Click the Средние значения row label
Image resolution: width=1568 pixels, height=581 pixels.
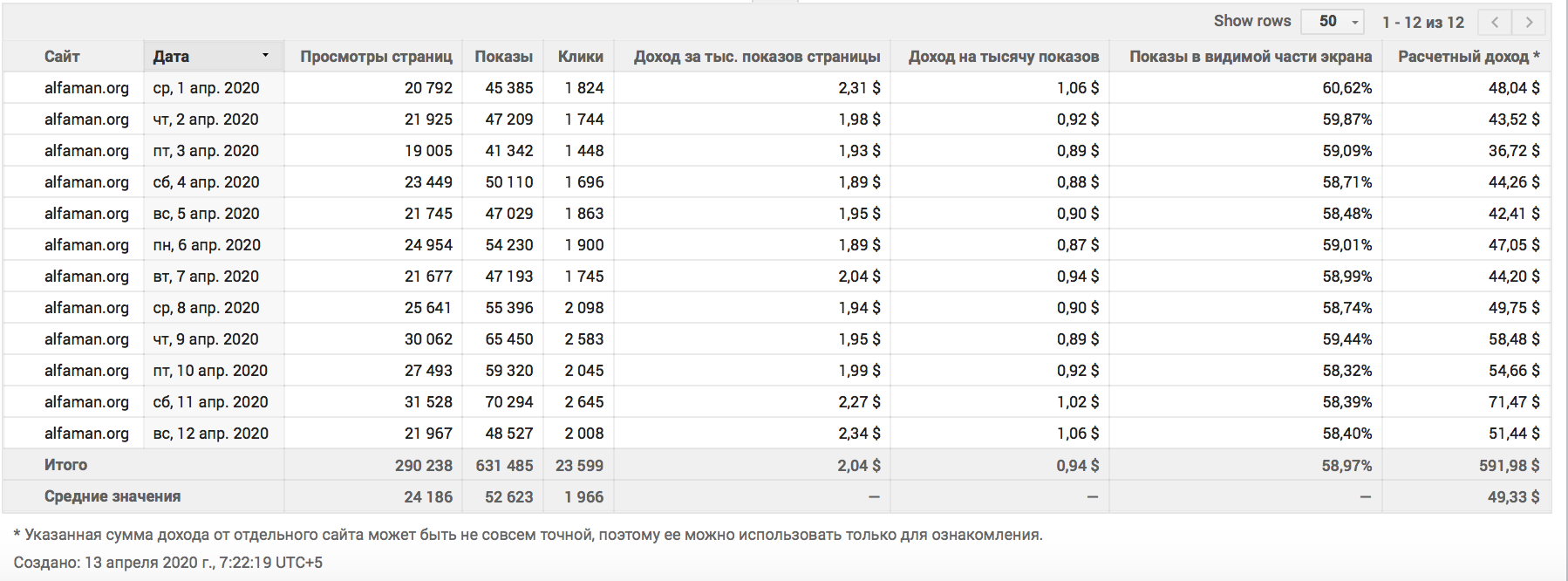(x=112, y=496)
